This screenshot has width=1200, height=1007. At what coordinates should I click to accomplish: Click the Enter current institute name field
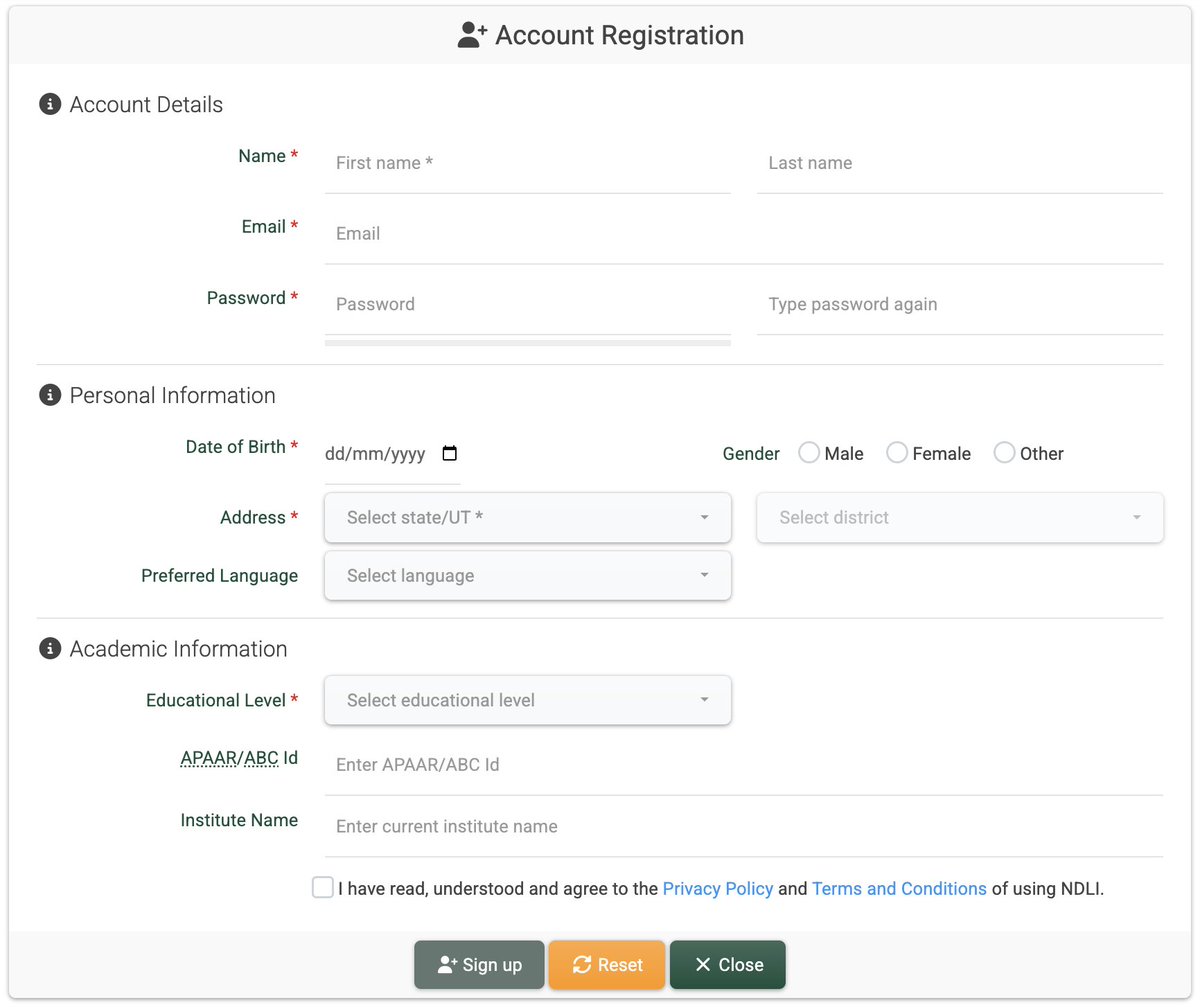click(744, 827)
